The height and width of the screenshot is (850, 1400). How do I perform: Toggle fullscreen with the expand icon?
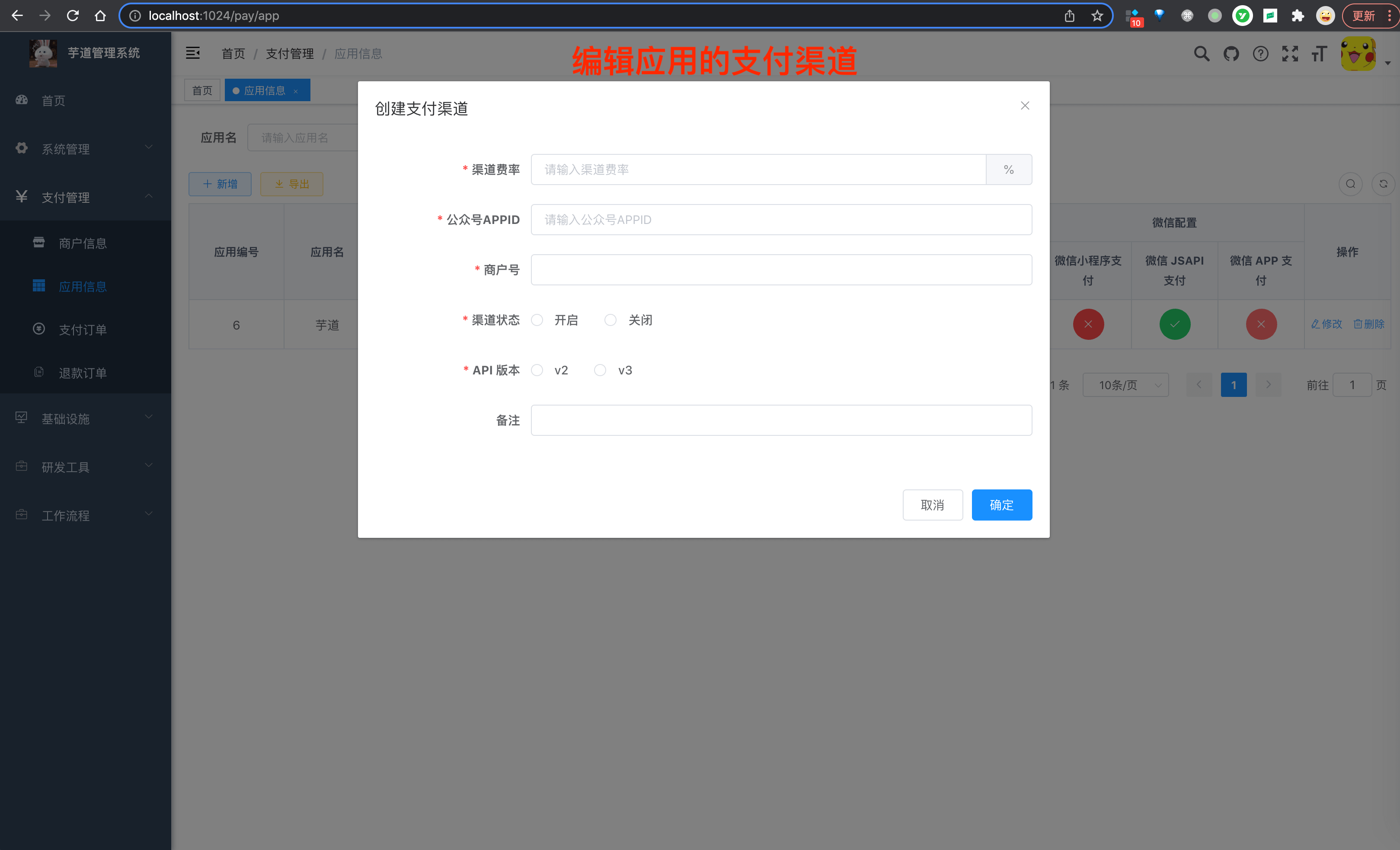pos(1290,54)
